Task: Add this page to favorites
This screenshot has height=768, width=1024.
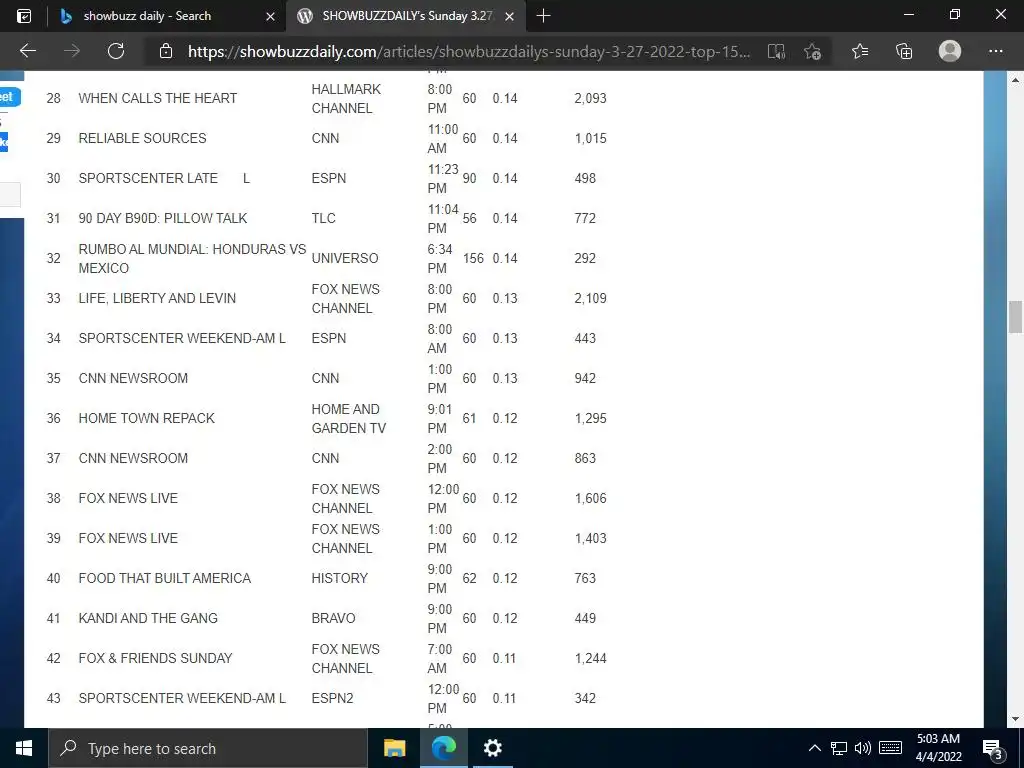Action: pyautogui.click(x=812, y=52)
